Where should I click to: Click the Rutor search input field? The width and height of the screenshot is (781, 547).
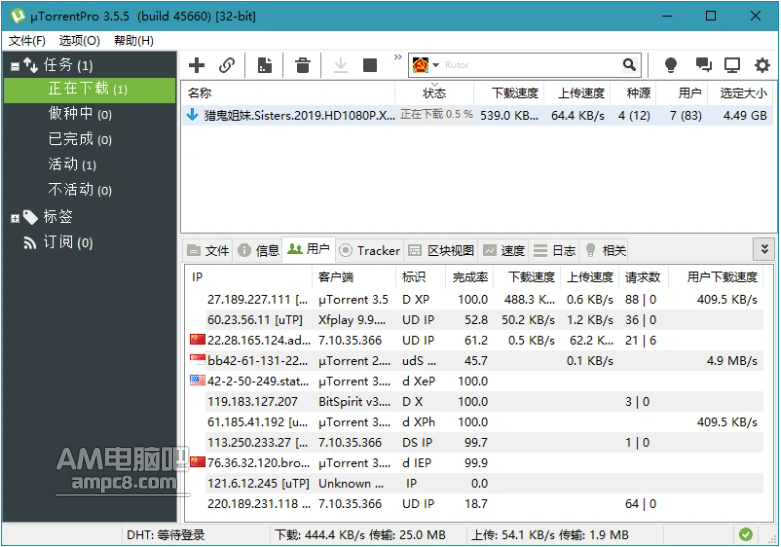tap(530, 65)
